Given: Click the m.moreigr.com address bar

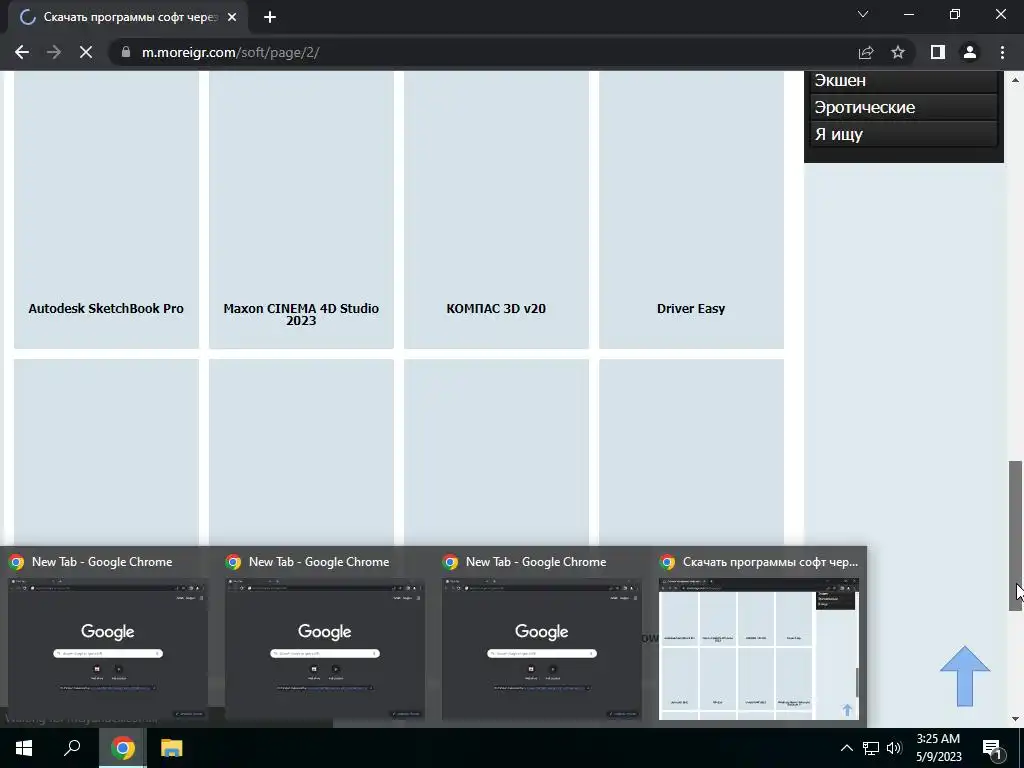Looking at the screenshot, I should pos(483,52).
